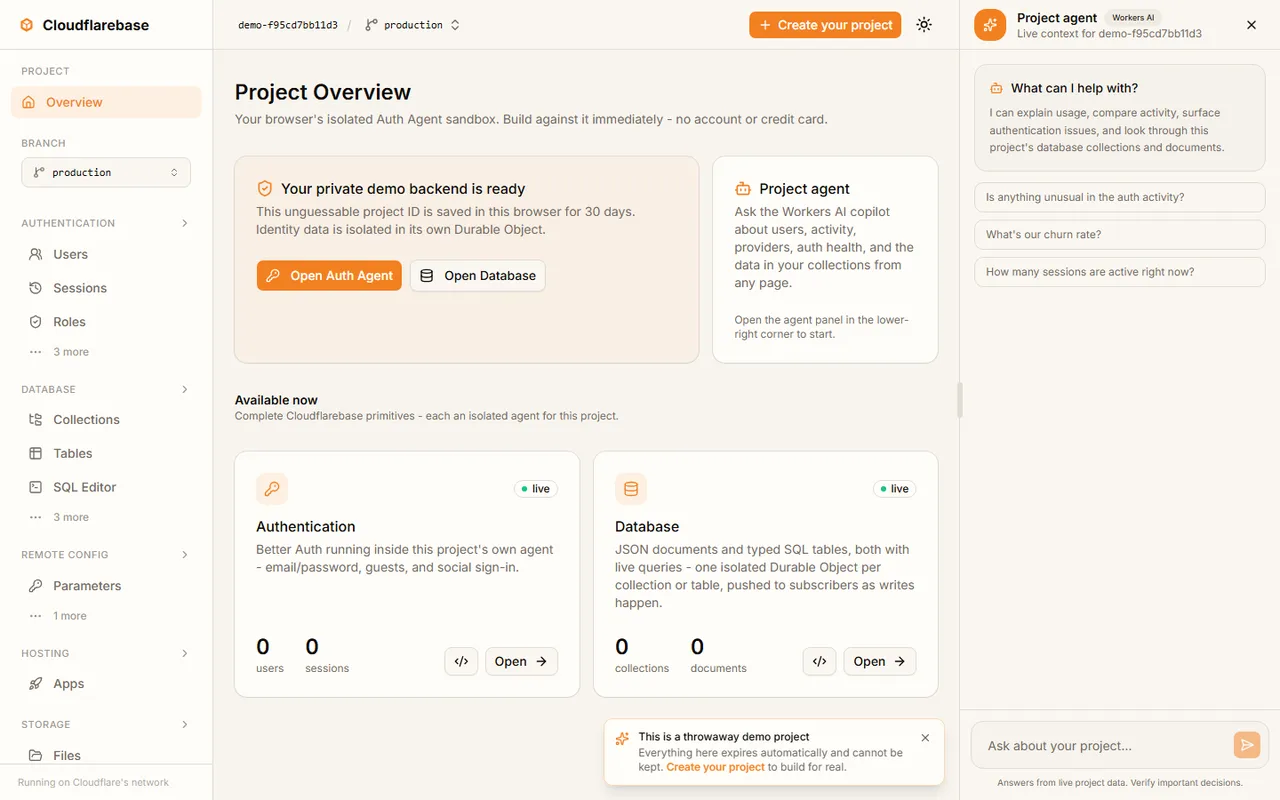Open the sidebar production branch dropdown
Image resolution: width=1280 pixels, height=800 pixels.
tap(106, 172)
